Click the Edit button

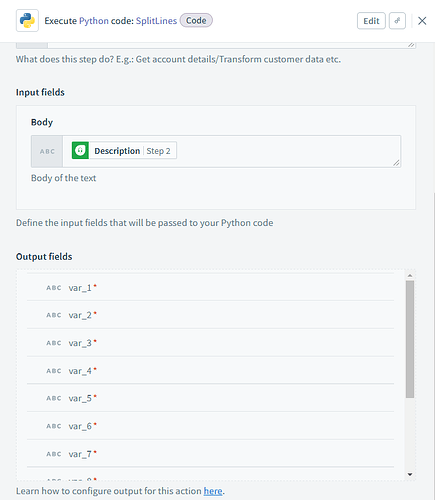click(371, 21)
